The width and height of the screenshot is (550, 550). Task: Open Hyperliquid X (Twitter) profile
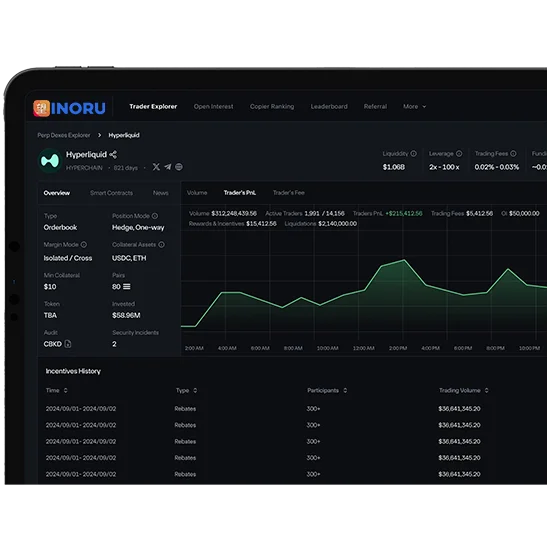[156, 167]
